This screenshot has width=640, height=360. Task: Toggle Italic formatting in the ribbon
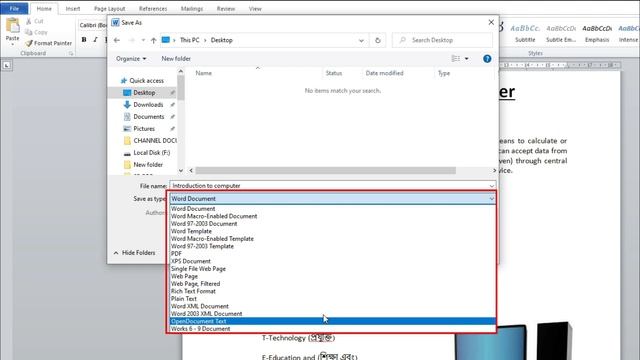point(95,40)
